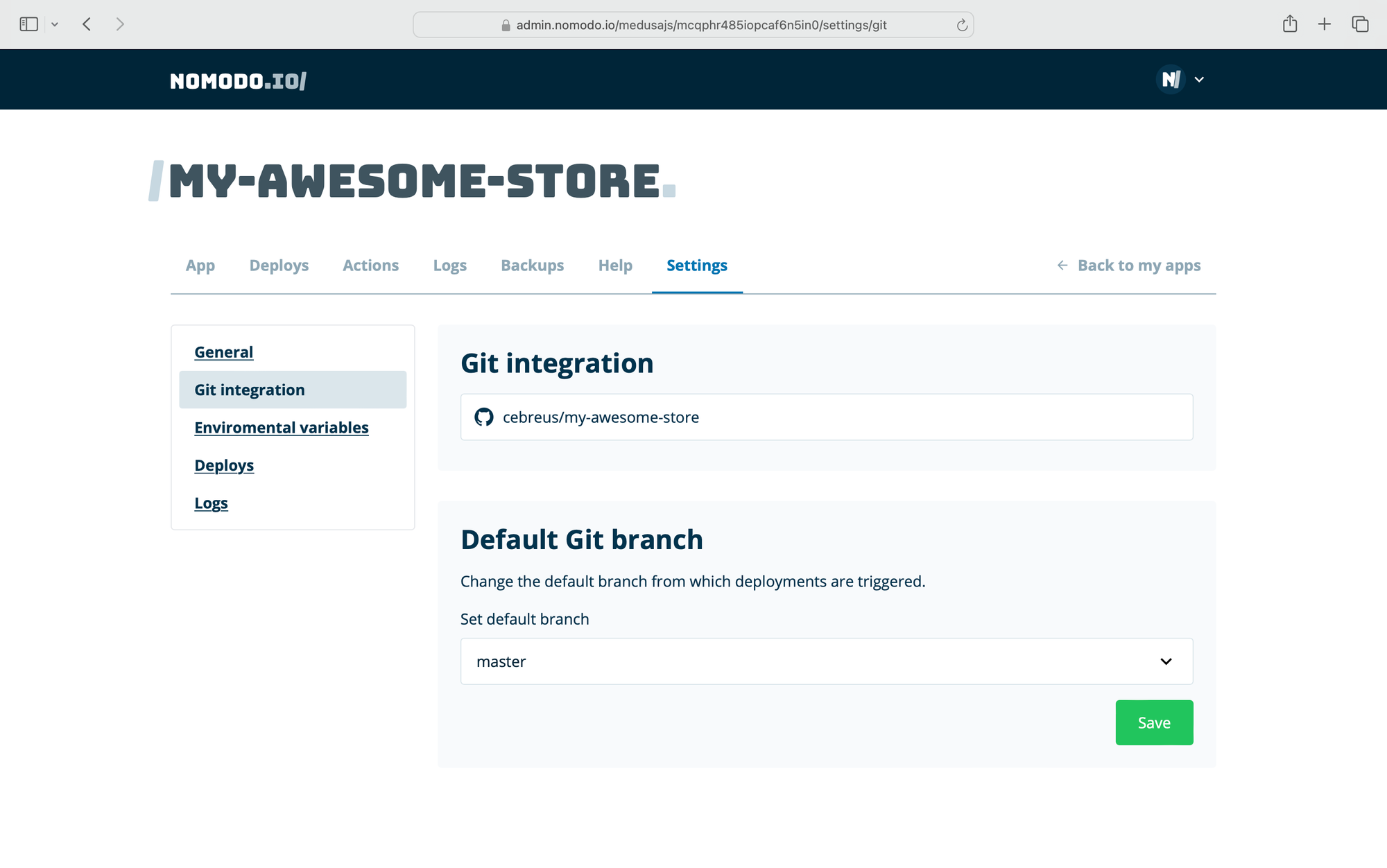Image resolution: width=1387 pixels, height=868 pixels.
Task: Switch to the Deploys tab
Action: [x=279, y=266]
